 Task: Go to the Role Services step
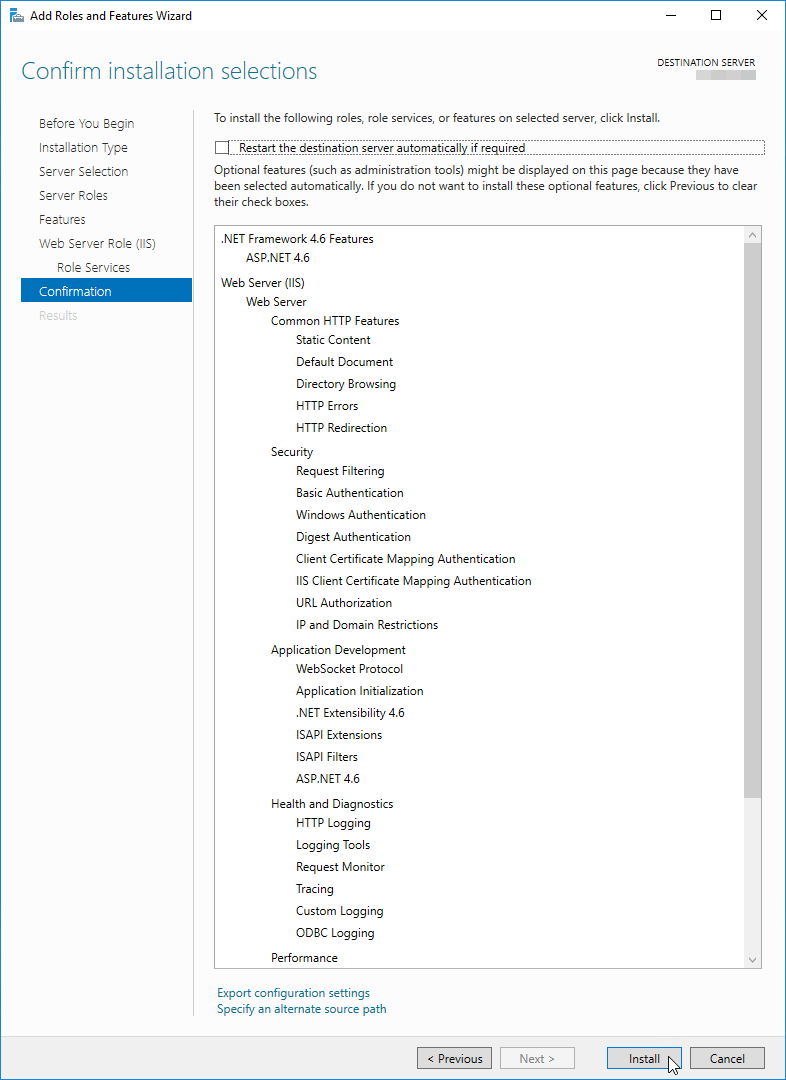[x=94, y=267]
